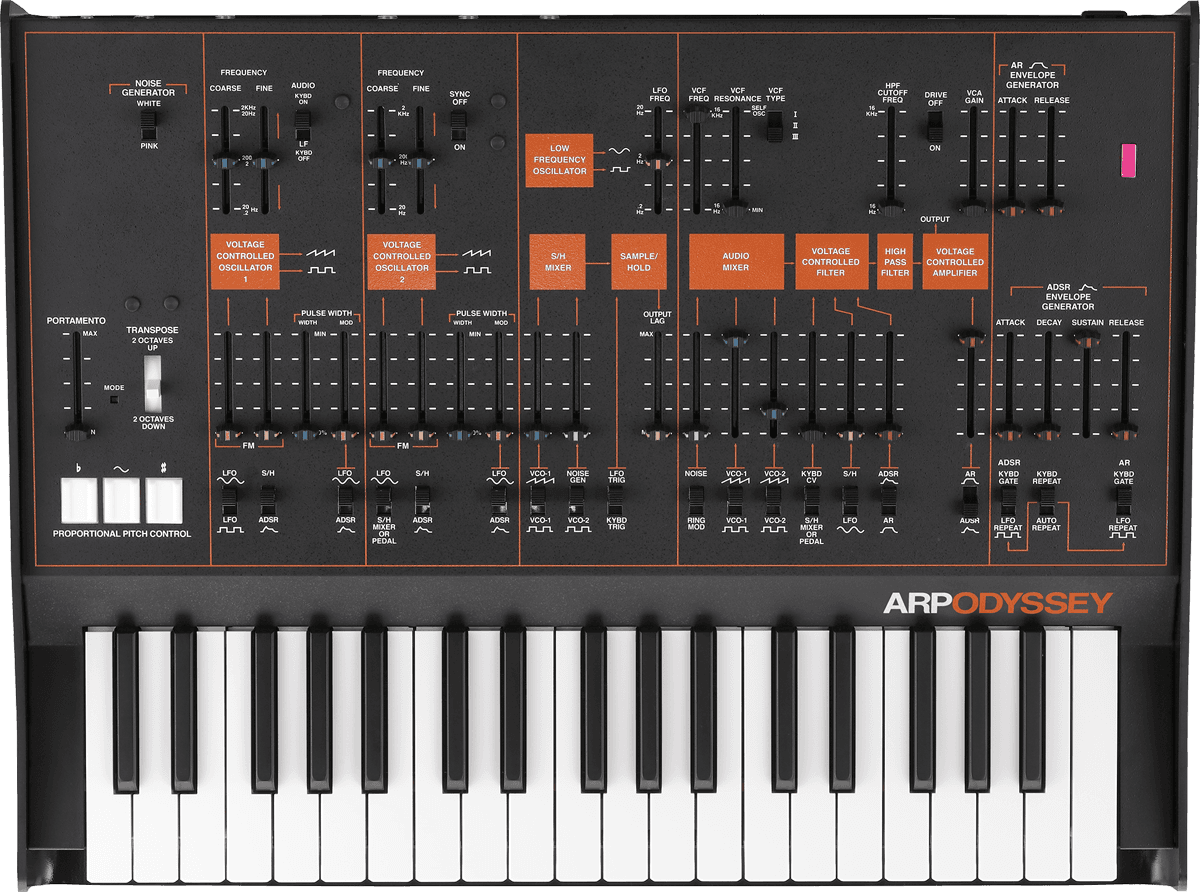
Task: Toggle the LFO Trig / KYBD Trig switch
Action: tap(616, 498)
